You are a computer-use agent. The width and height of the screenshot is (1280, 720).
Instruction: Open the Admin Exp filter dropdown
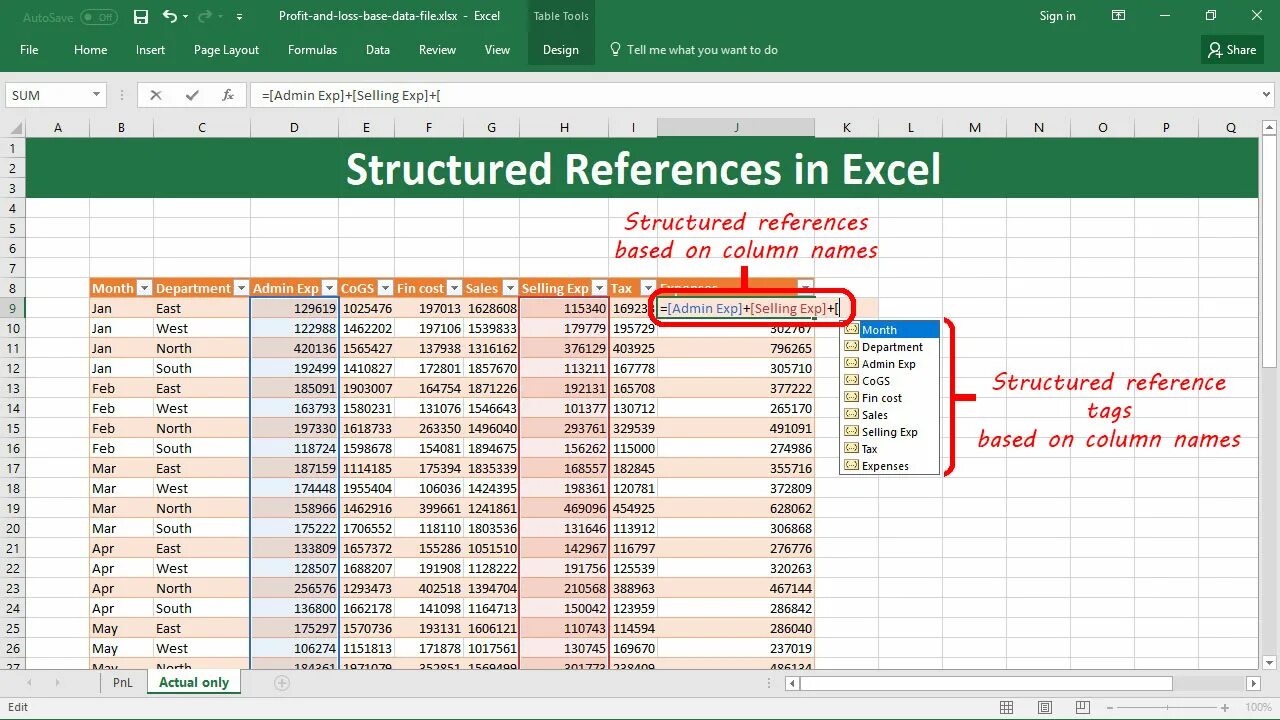pyautogui.click(x=329, y=288)
